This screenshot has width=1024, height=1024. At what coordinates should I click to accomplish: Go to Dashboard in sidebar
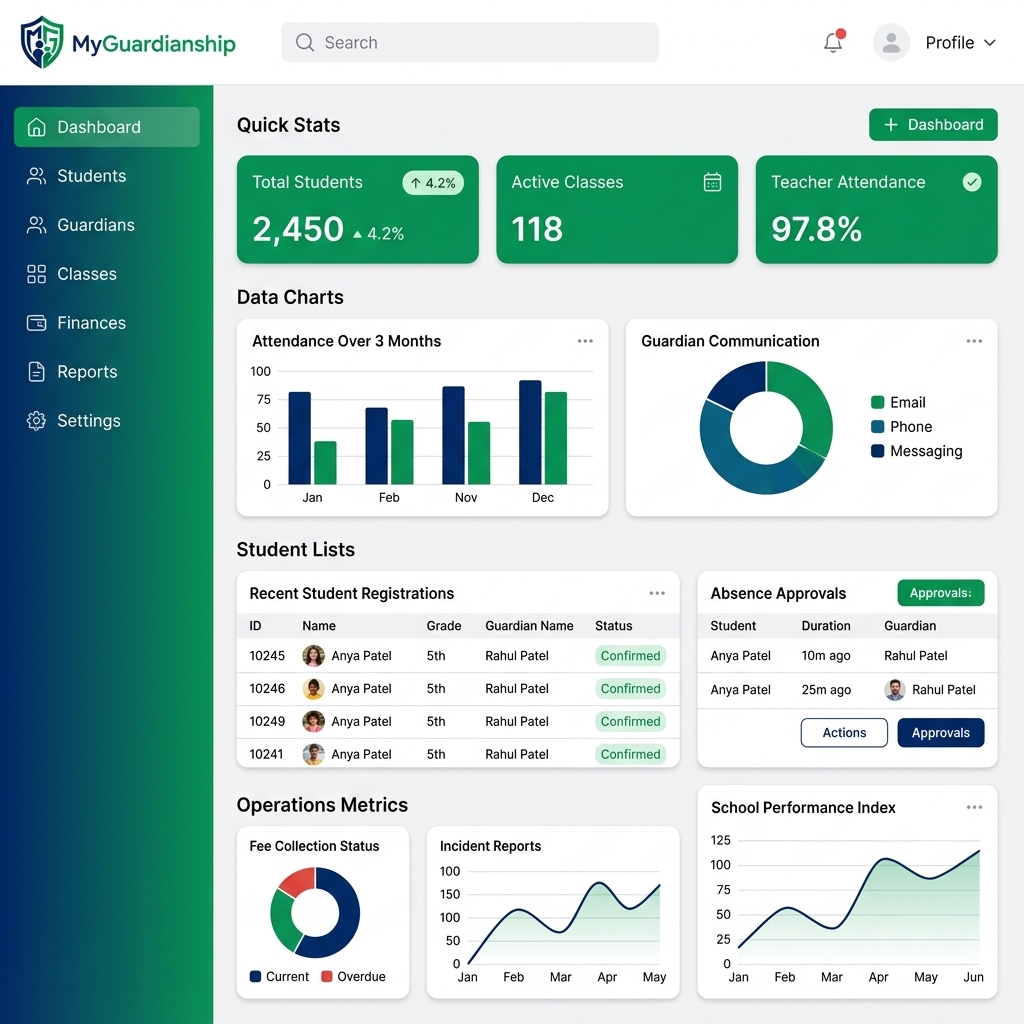[106, 127]
